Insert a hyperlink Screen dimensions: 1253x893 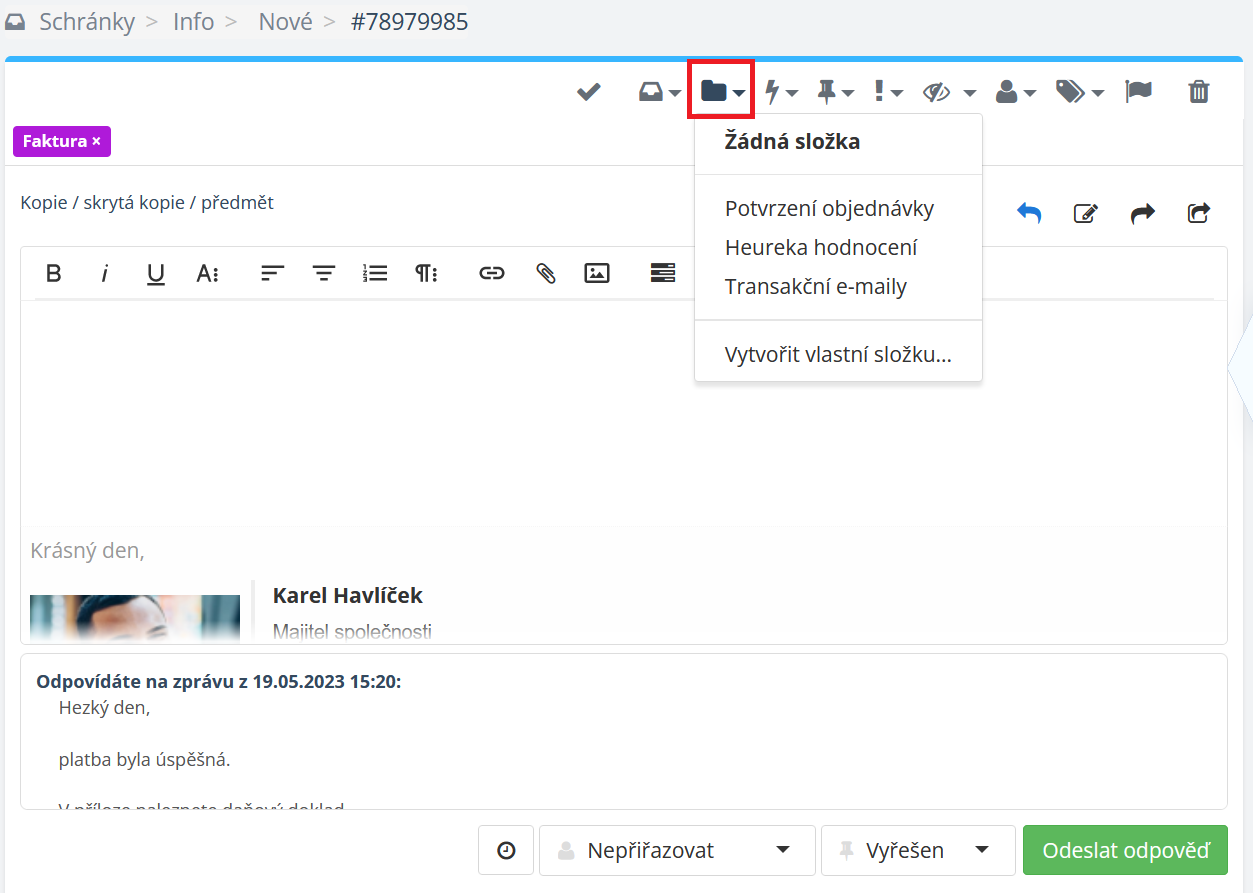(491, 273)
